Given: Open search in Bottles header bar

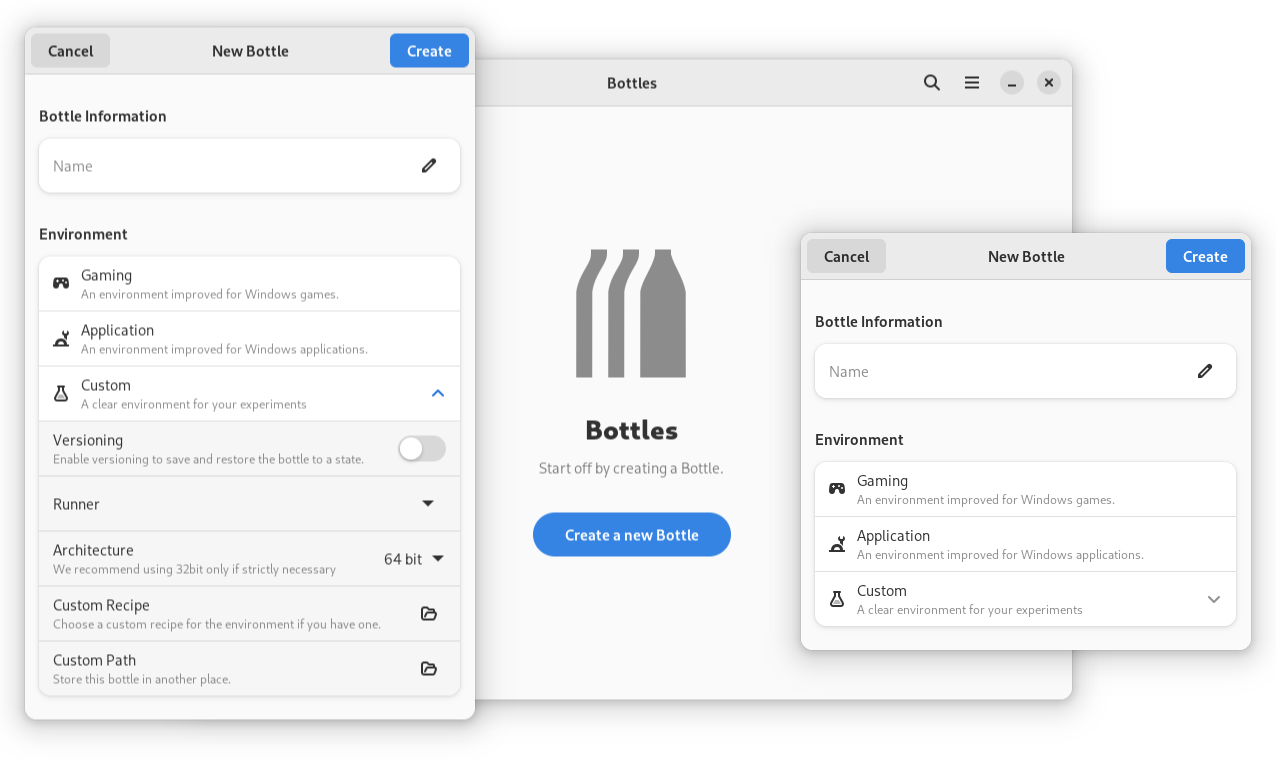Looking at the screenshot, I should point(931,83).
